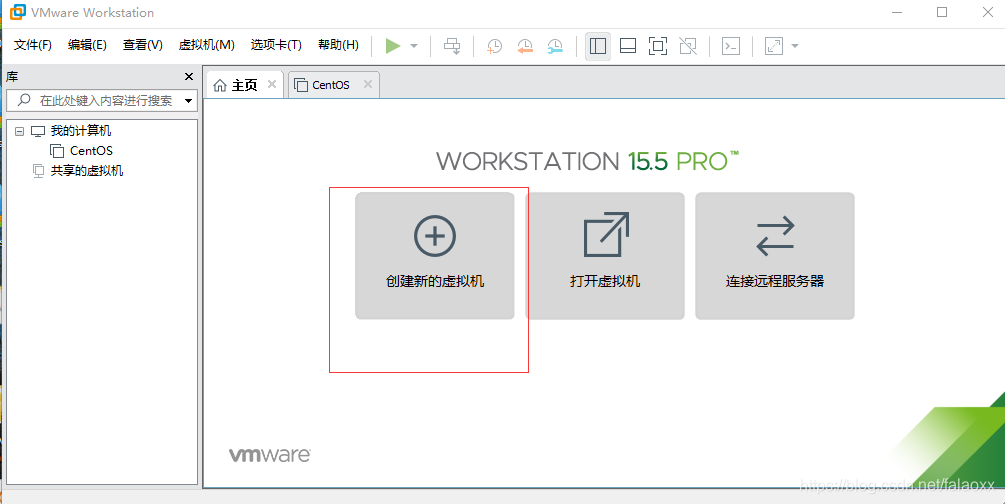Switch to the 主页 tab
Viewport: 1005px width, 504px height.
coord(244,85)
